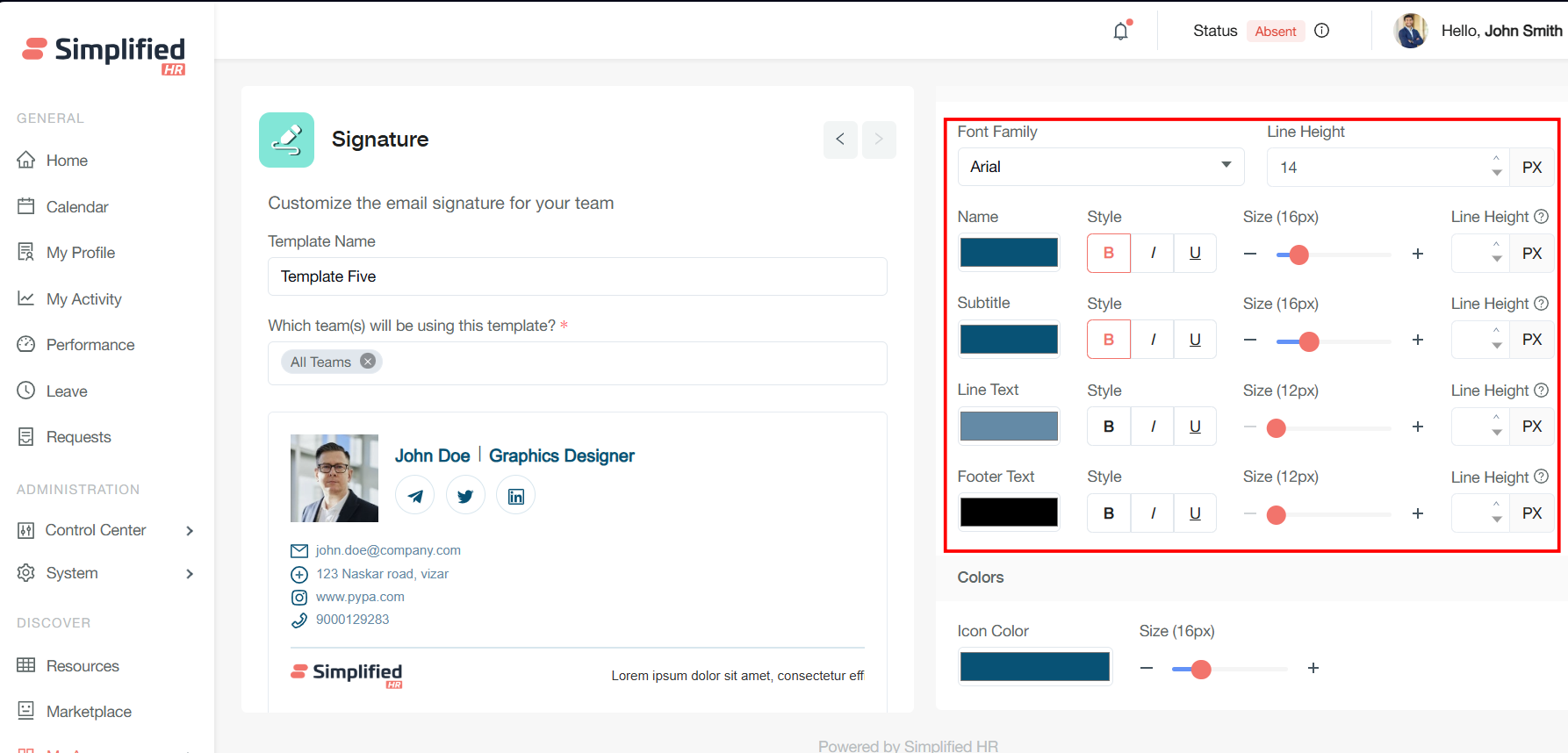Decrease Icon Color size with minus
Screen dimensions: 1568x753
(1147, 669)
